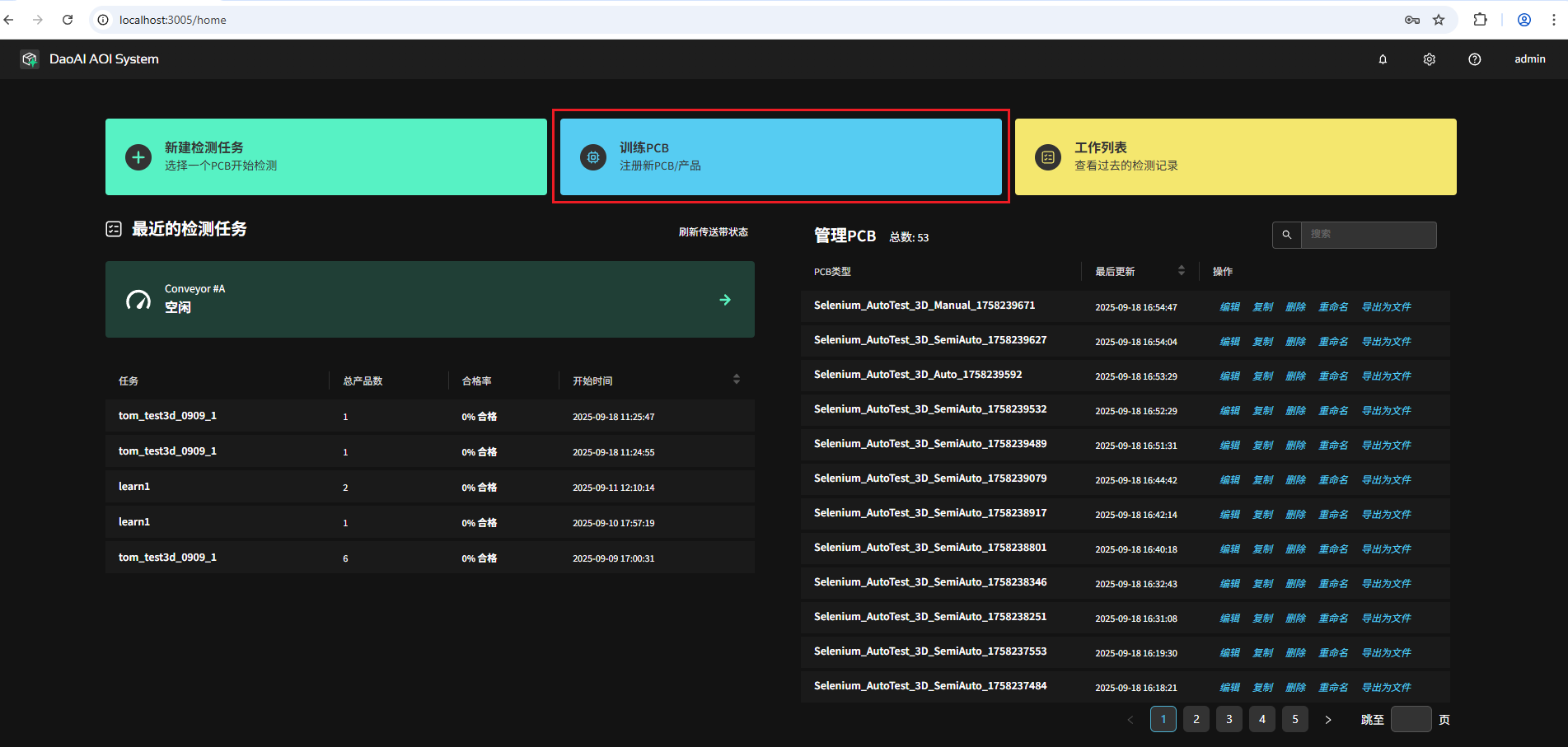Click 编辑 for Selenium_AutoTest_3D_Manual_1758239671
1568x747 pixels.
click(x=1229, y=307)
